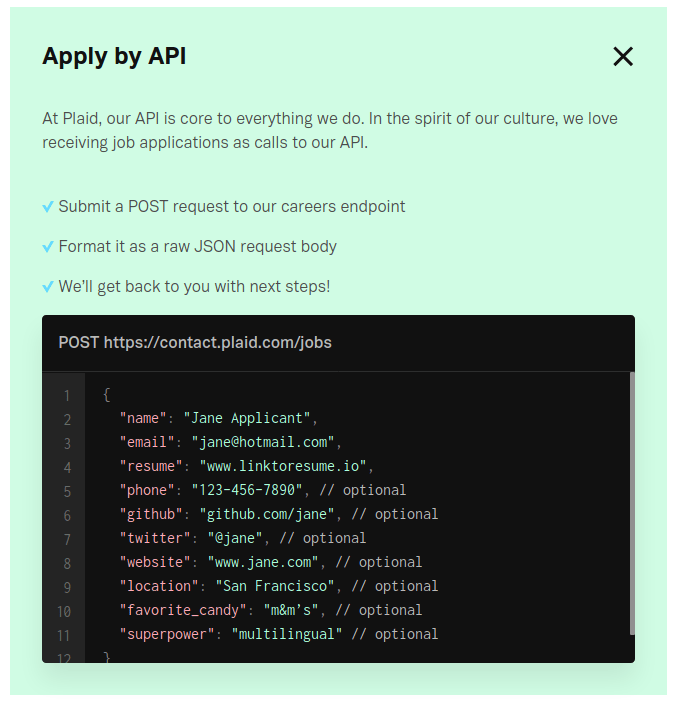The width and height of the screenshot is (677, 703).
Task: Click line number 10 in the code gutter
Action: 64,612
